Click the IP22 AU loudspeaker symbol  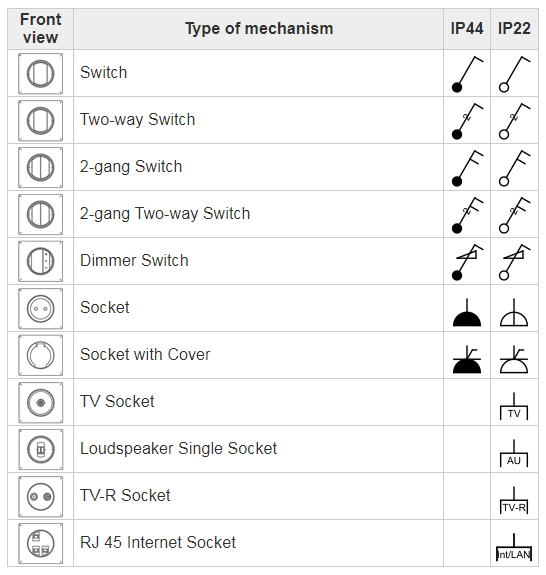point(514,453)
